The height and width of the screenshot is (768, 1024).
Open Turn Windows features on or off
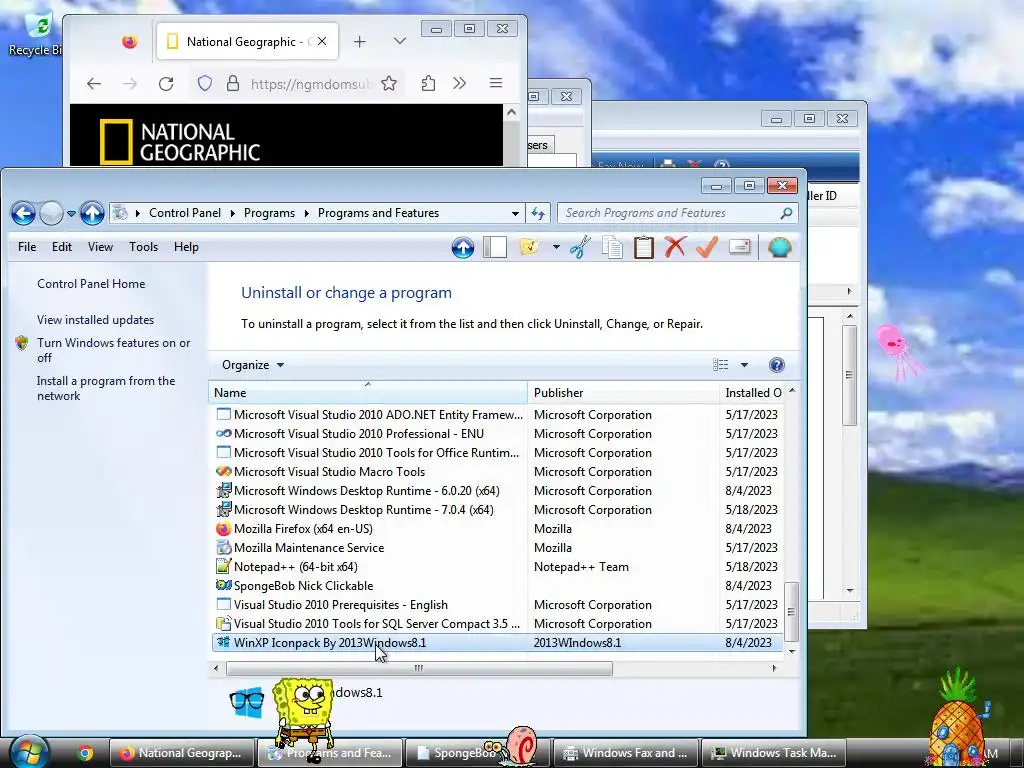(113, 350)
